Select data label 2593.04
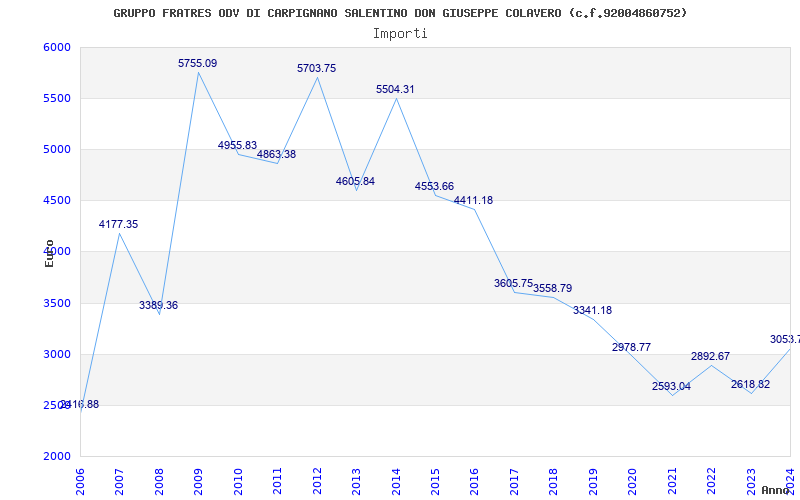 click(671, 386)
